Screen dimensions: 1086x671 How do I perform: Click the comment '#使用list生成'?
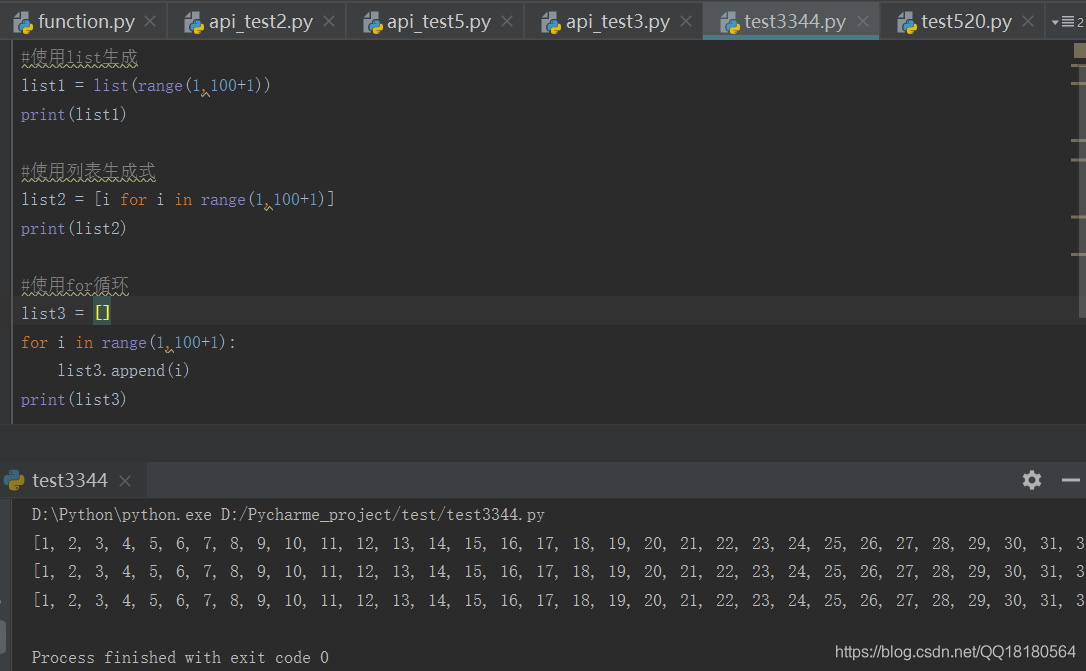tap(79, 58)
